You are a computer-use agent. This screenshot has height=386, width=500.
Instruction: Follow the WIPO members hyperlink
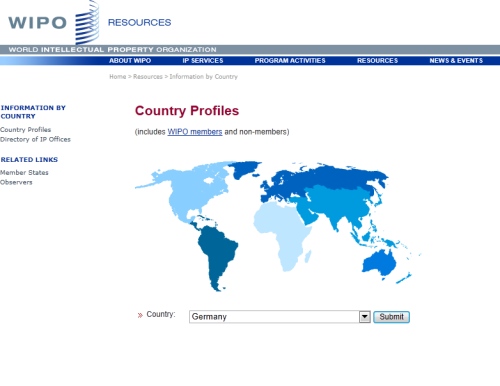[x=195, y=132]
